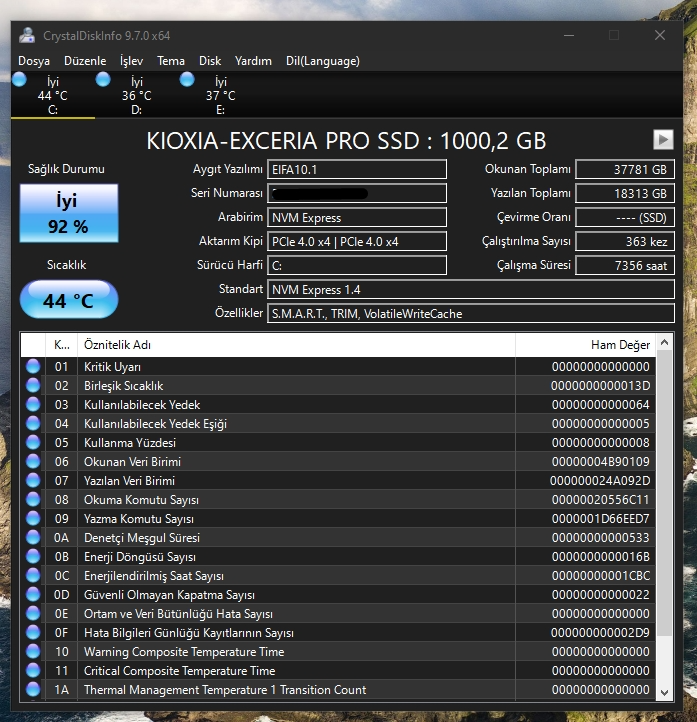Click the blue status orb for drive C:

pos(19,79)
